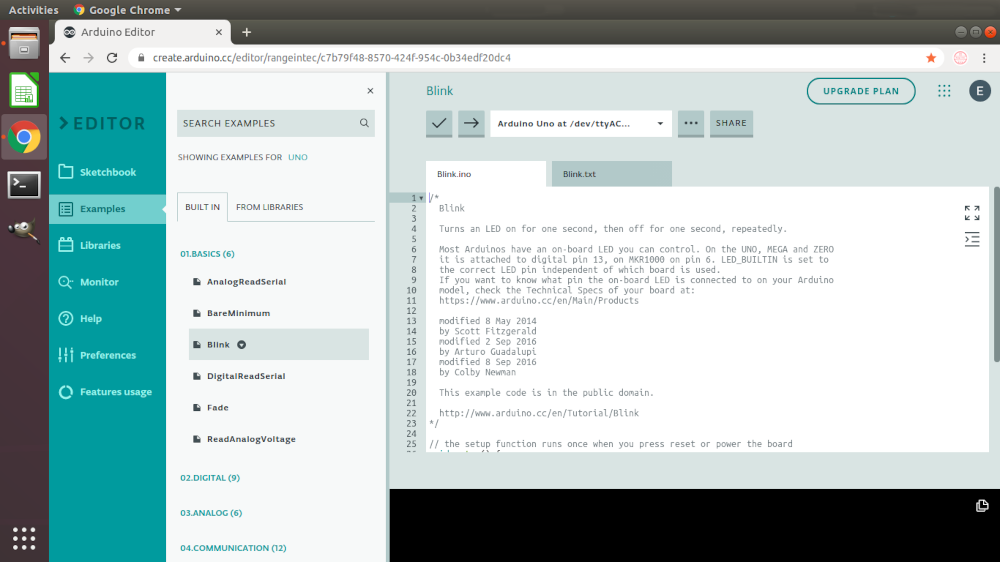Open the Google Chrome app menu in top bar
This screenshot has width=1000, height=562.
pyautogui.click(x=128, y=10)
